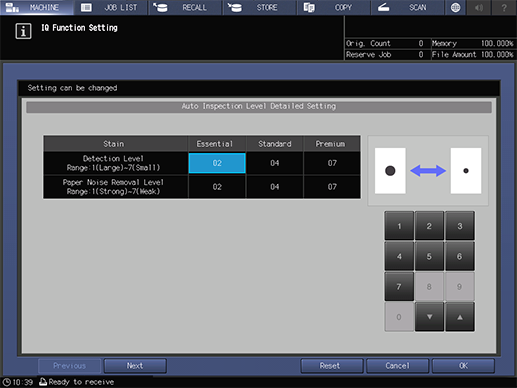Viewport: 517px width, 388px height.
Task: Select Essential Detection Level cell 02
Action: tap(217, 163)
